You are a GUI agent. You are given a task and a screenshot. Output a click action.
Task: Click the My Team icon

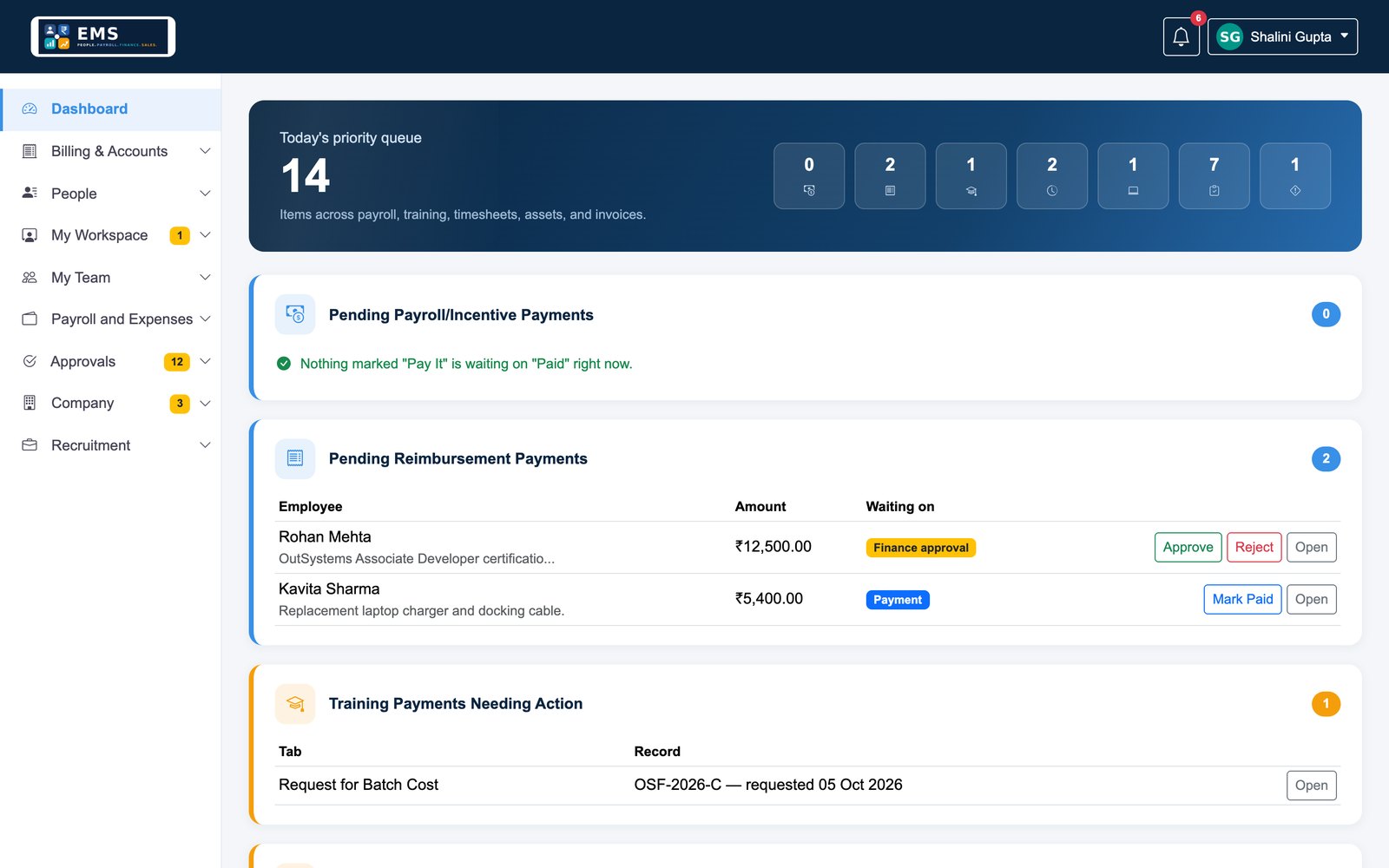point(30,278)
